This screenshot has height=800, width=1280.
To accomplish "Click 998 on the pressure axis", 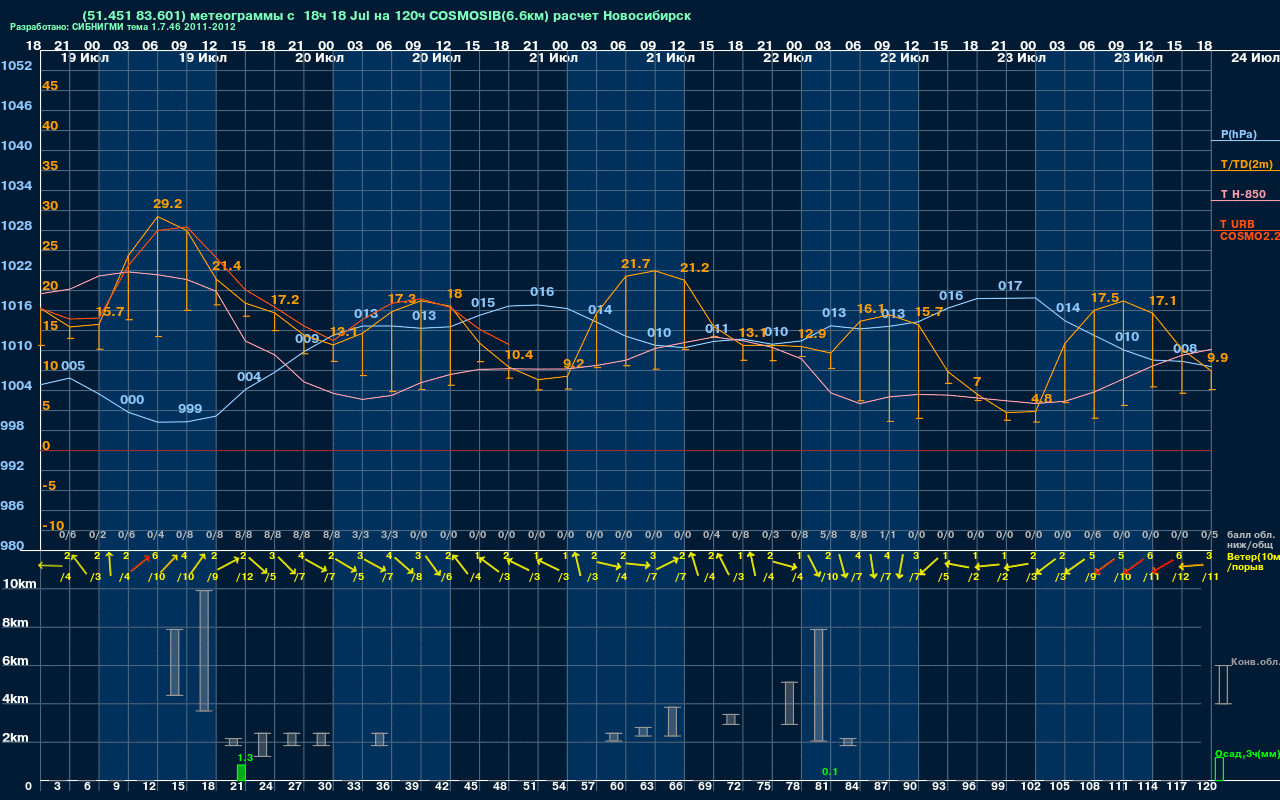I will pos(12,426).
